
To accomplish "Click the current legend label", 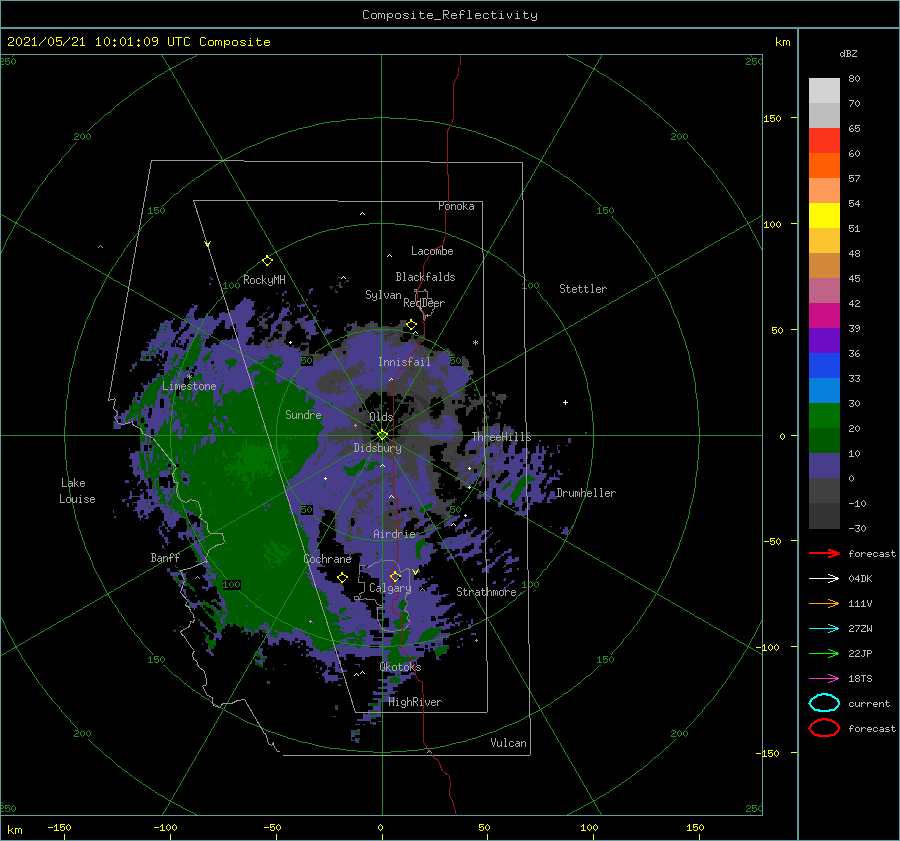I will 869,703.
